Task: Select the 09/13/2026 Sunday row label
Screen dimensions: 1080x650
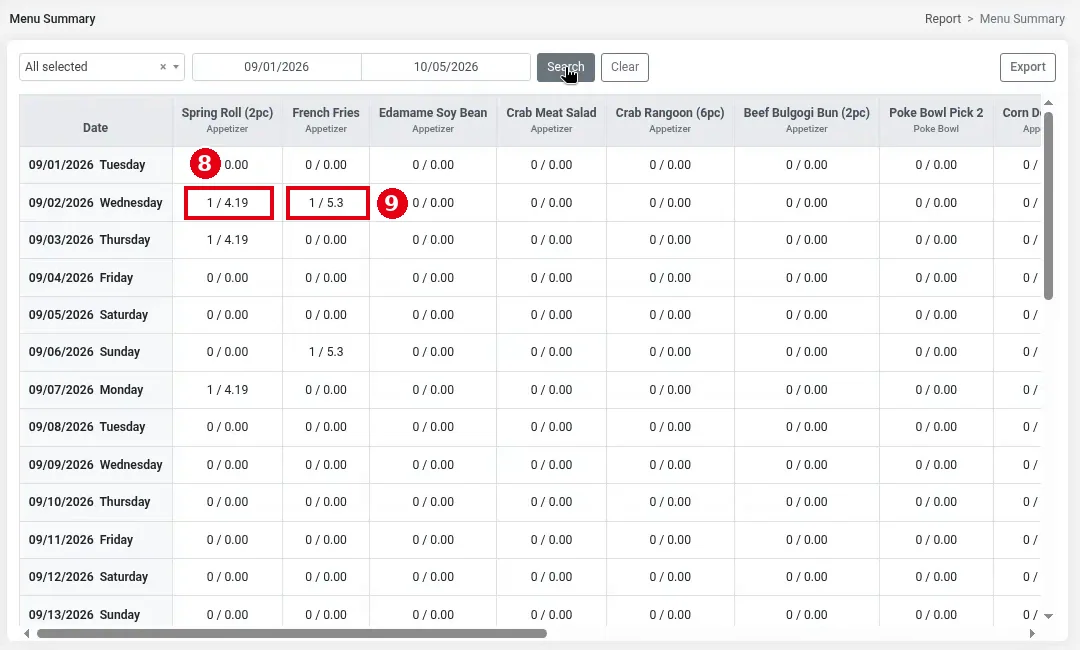Action: pyautogui.click(x=84, y=614)
